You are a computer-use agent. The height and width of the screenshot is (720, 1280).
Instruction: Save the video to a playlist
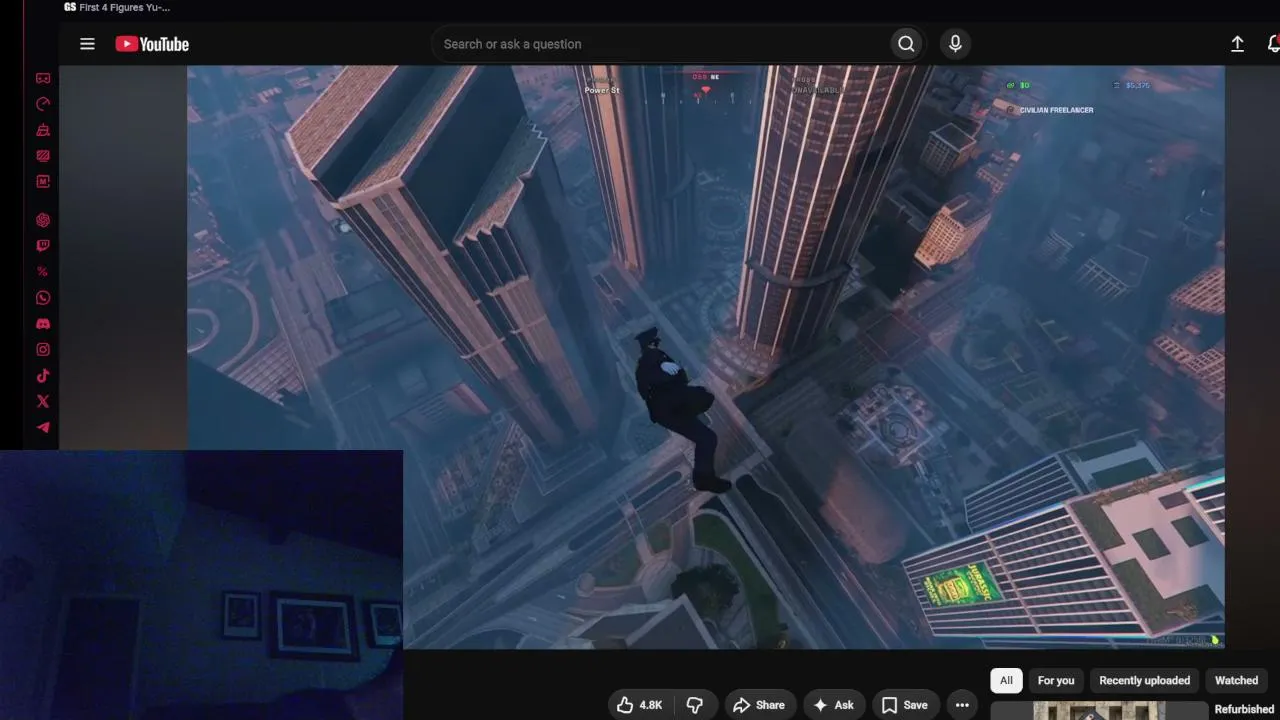(x=905, y=705)
